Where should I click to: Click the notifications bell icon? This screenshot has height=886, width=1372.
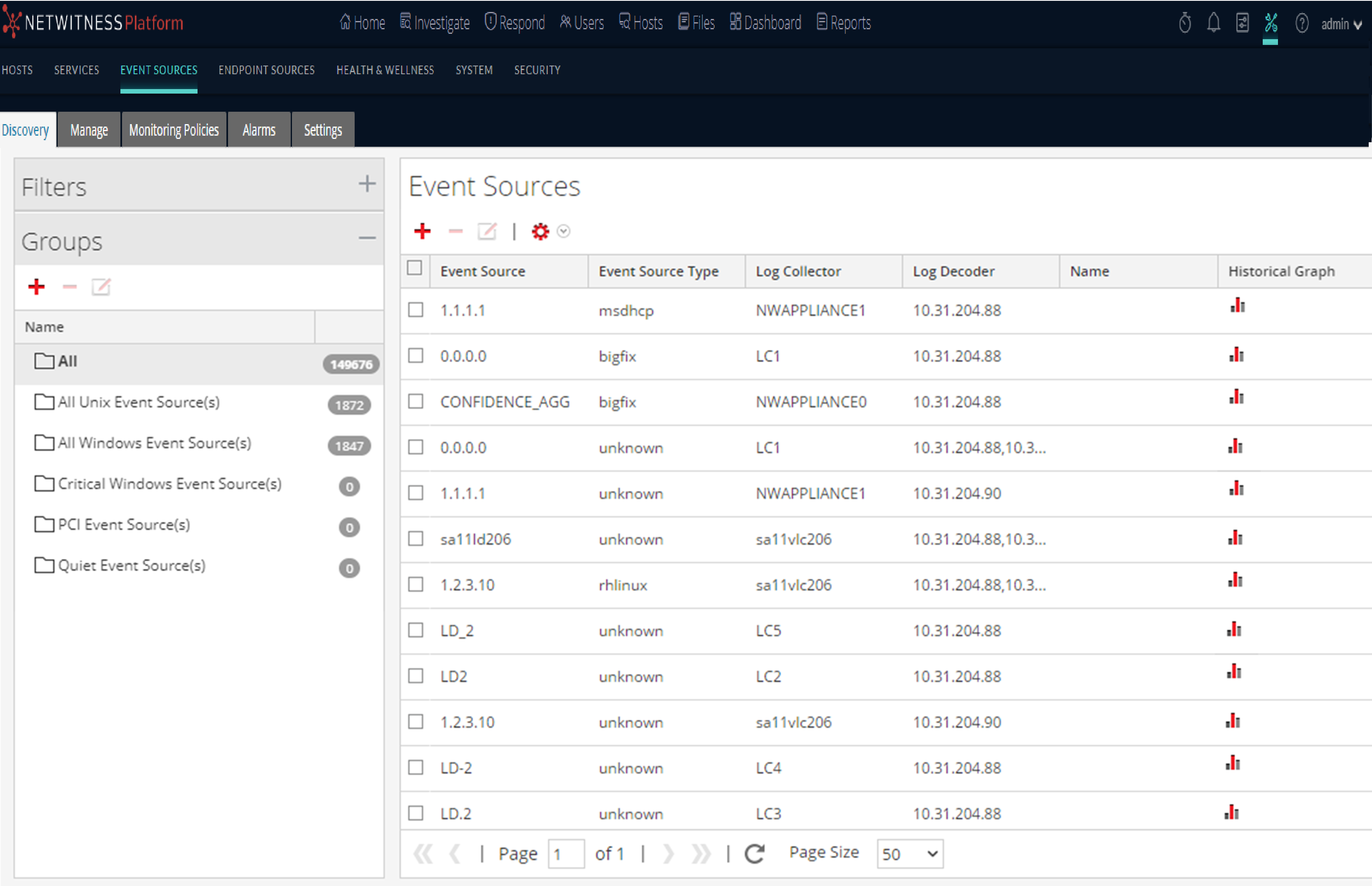click(x=1213, y=23)
